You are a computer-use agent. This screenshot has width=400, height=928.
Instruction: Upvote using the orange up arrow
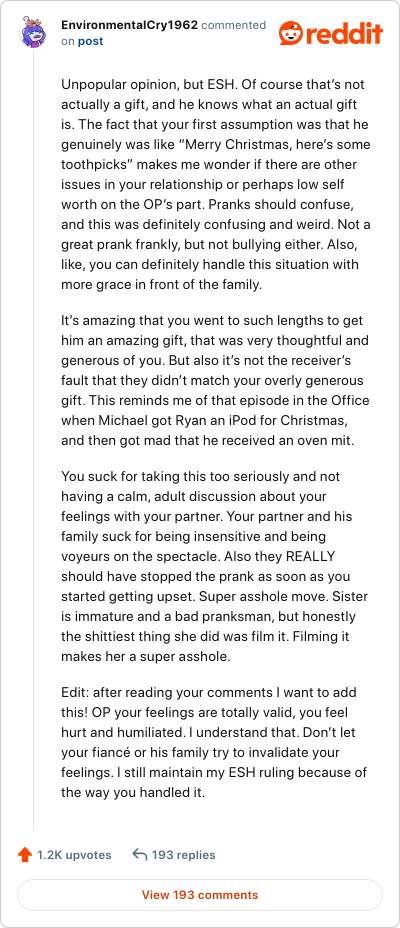[24, 855]
